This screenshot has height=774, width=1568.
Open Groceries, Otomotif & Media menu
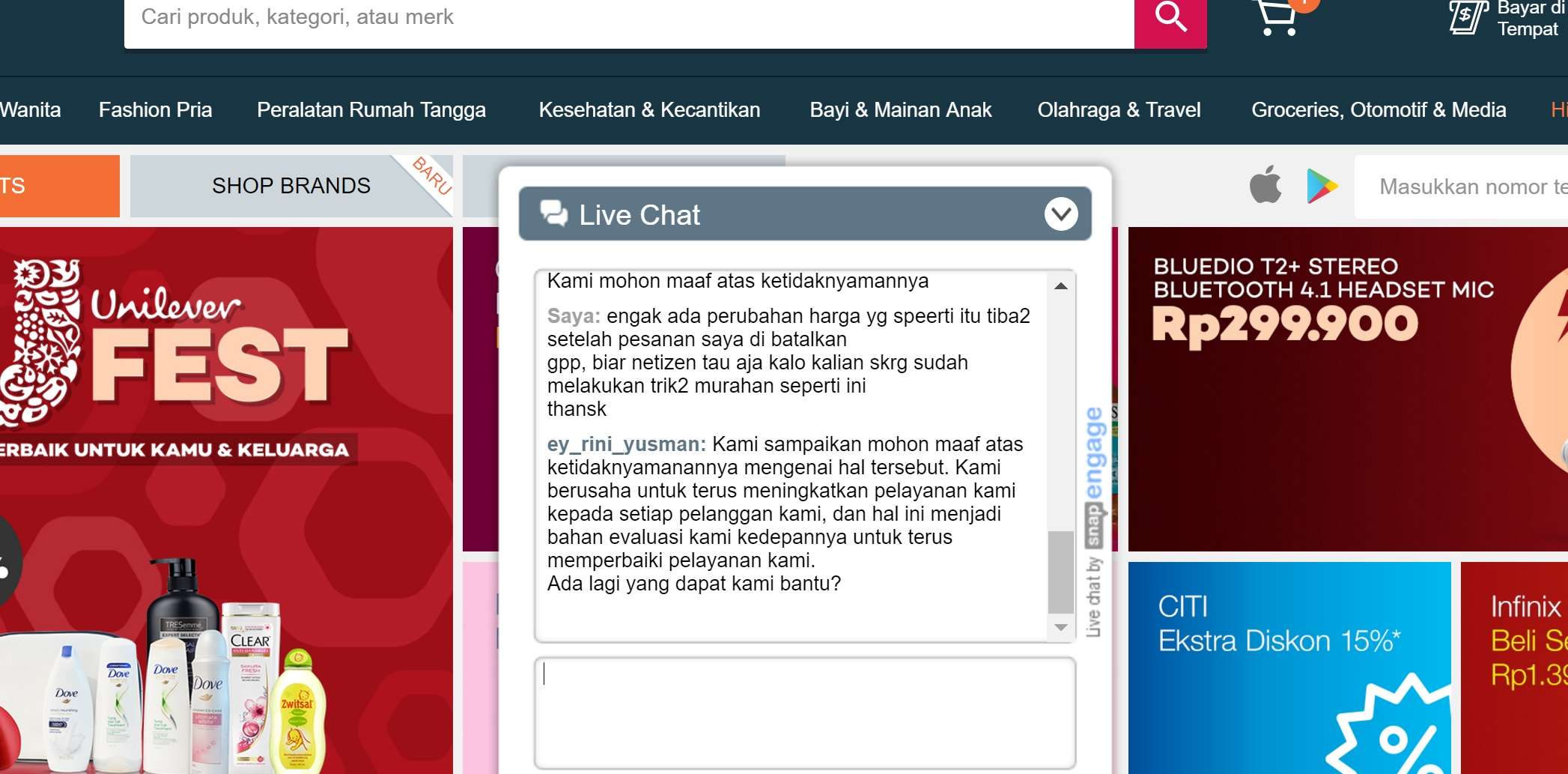pyautogui.click(x=1379, y=110)
